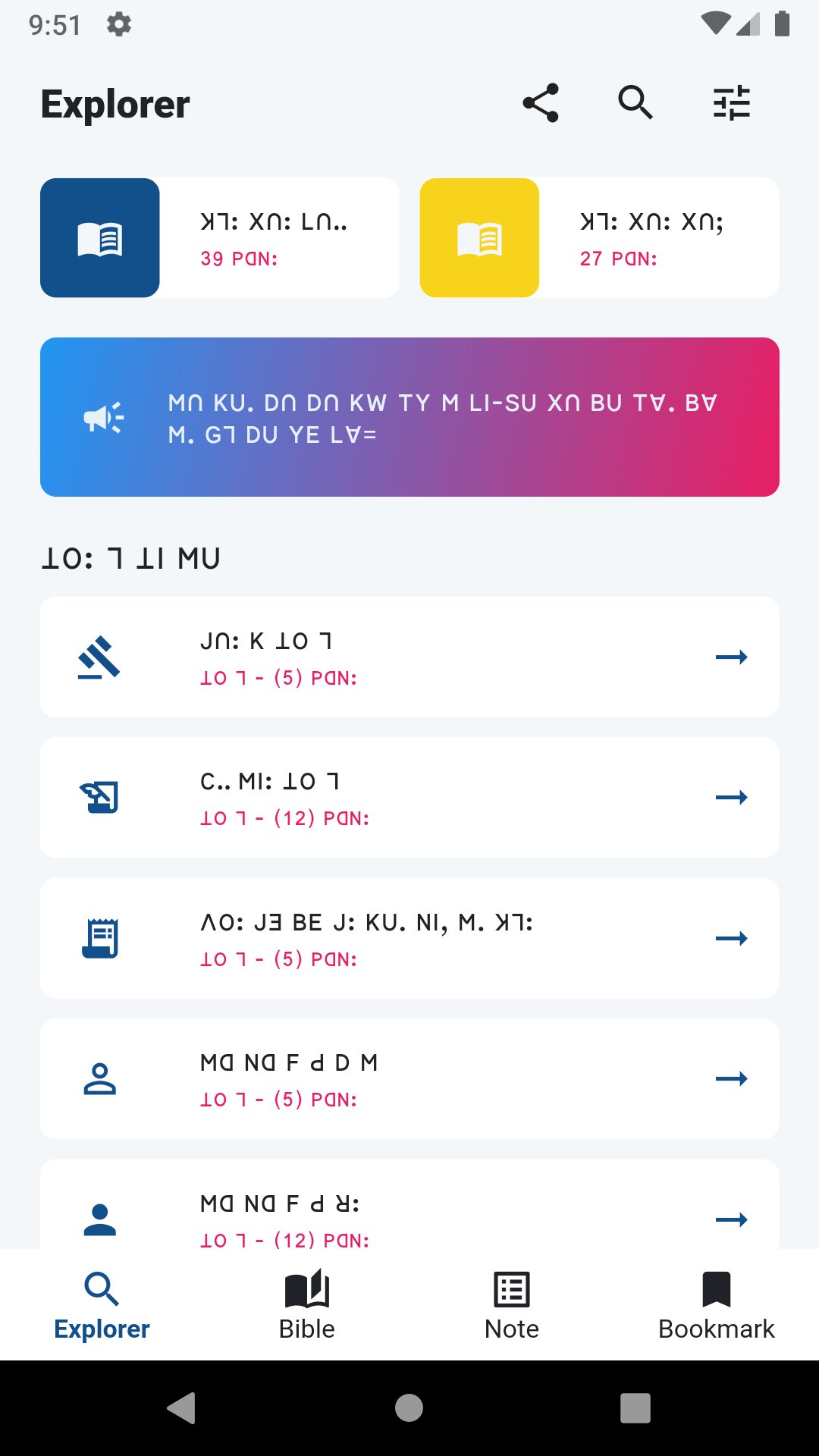This screenshot has height=1456, width=819.
Task: Switch to the Note tab
Action: (512, 1304)
